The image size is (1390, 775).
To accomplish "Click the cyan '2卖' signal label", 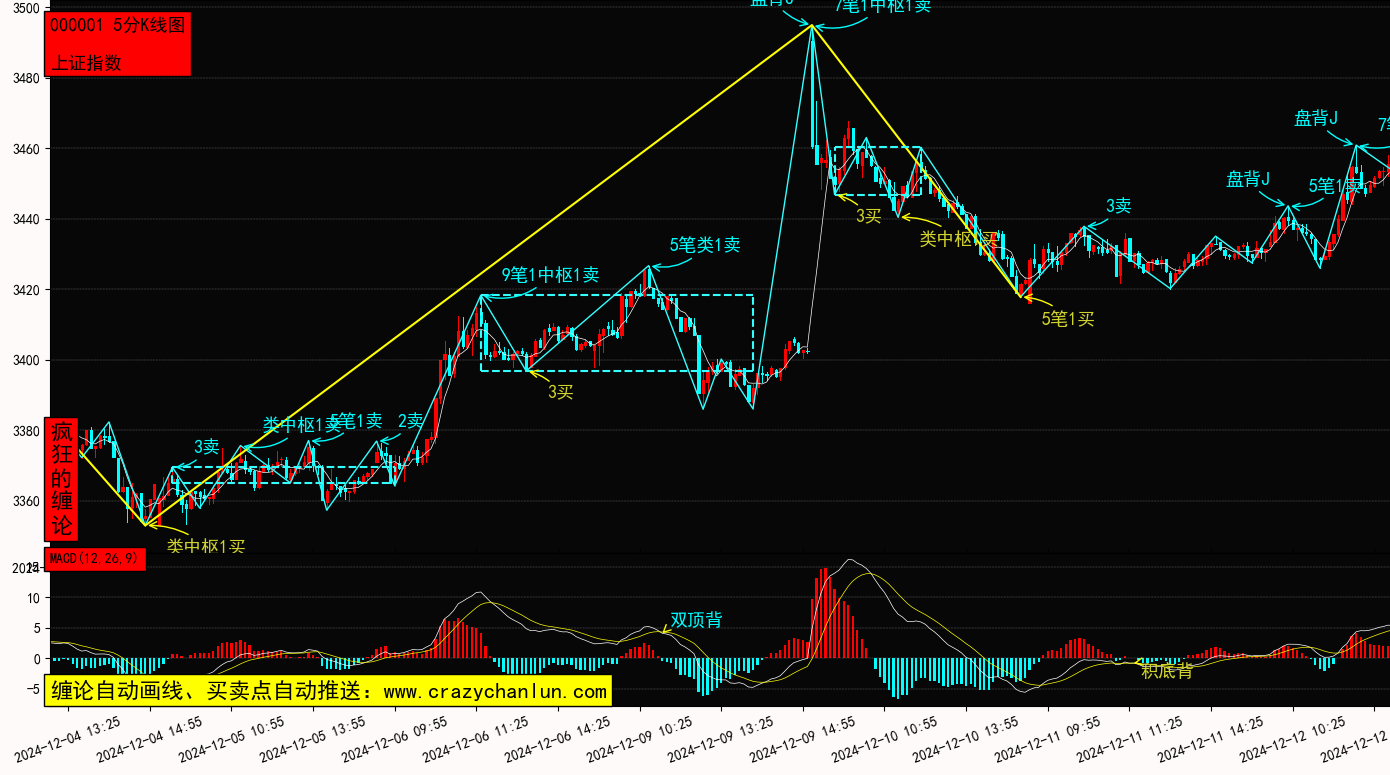I will tap(411, 421).
